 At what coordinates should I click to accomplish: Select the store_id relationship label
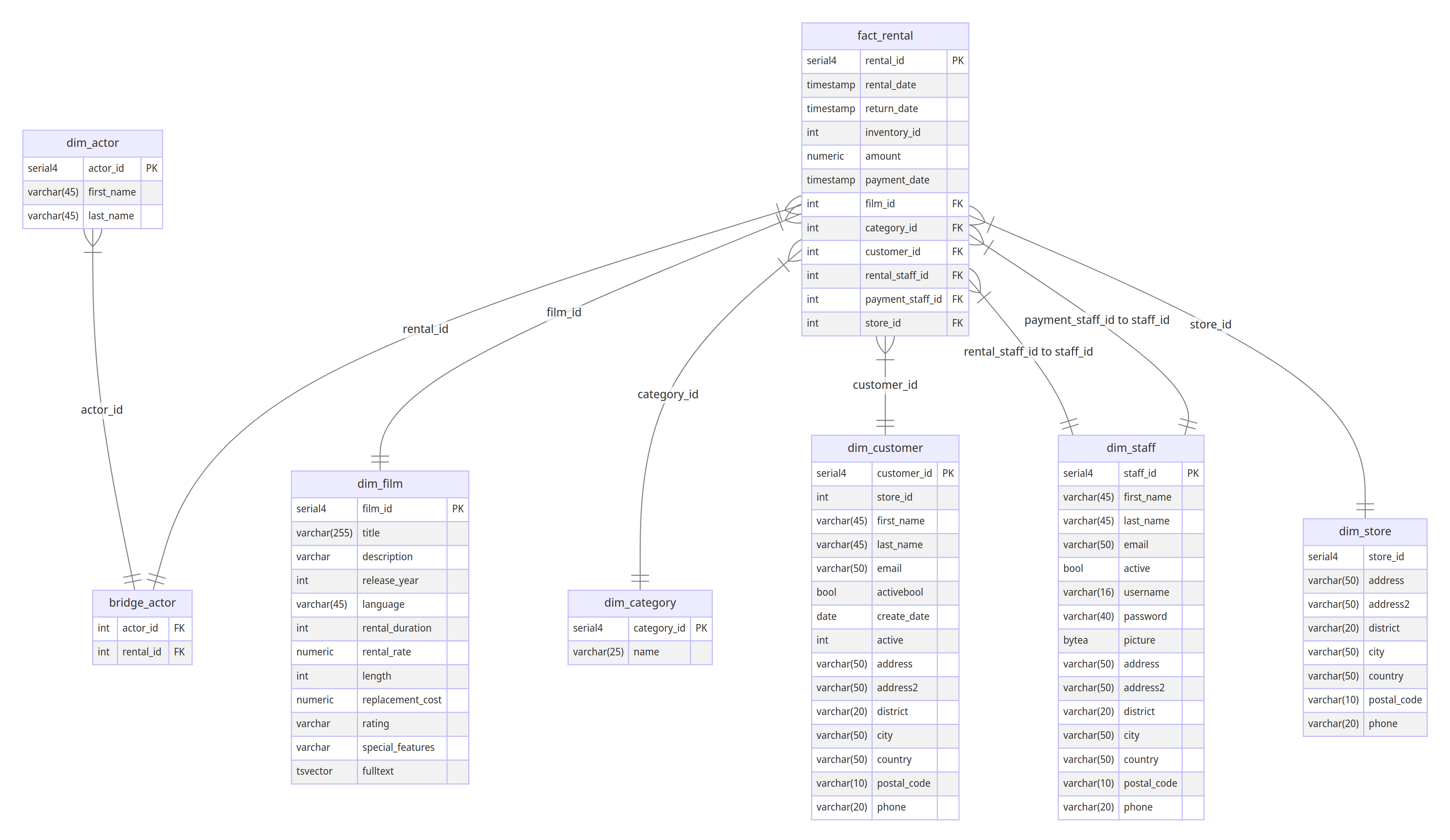tap(1210, 325)
